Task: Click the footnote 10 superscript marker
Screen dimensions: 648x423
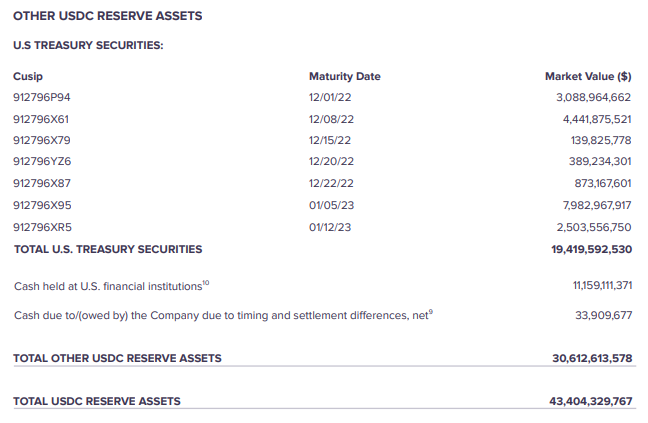Action: tap(206, 283)
